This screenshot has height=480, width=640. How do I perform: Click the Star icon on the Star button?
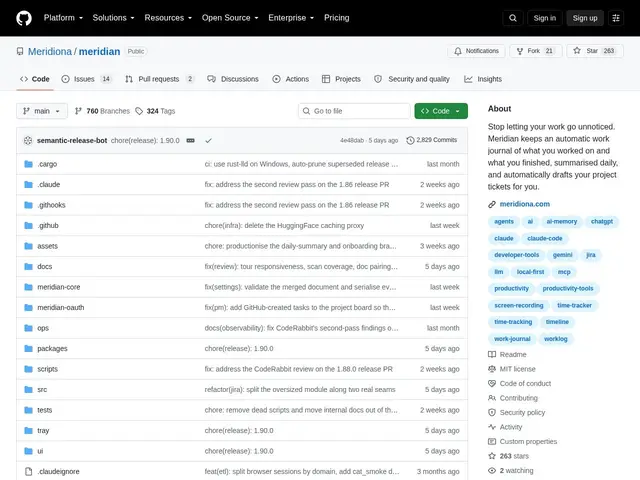point(576,51)
